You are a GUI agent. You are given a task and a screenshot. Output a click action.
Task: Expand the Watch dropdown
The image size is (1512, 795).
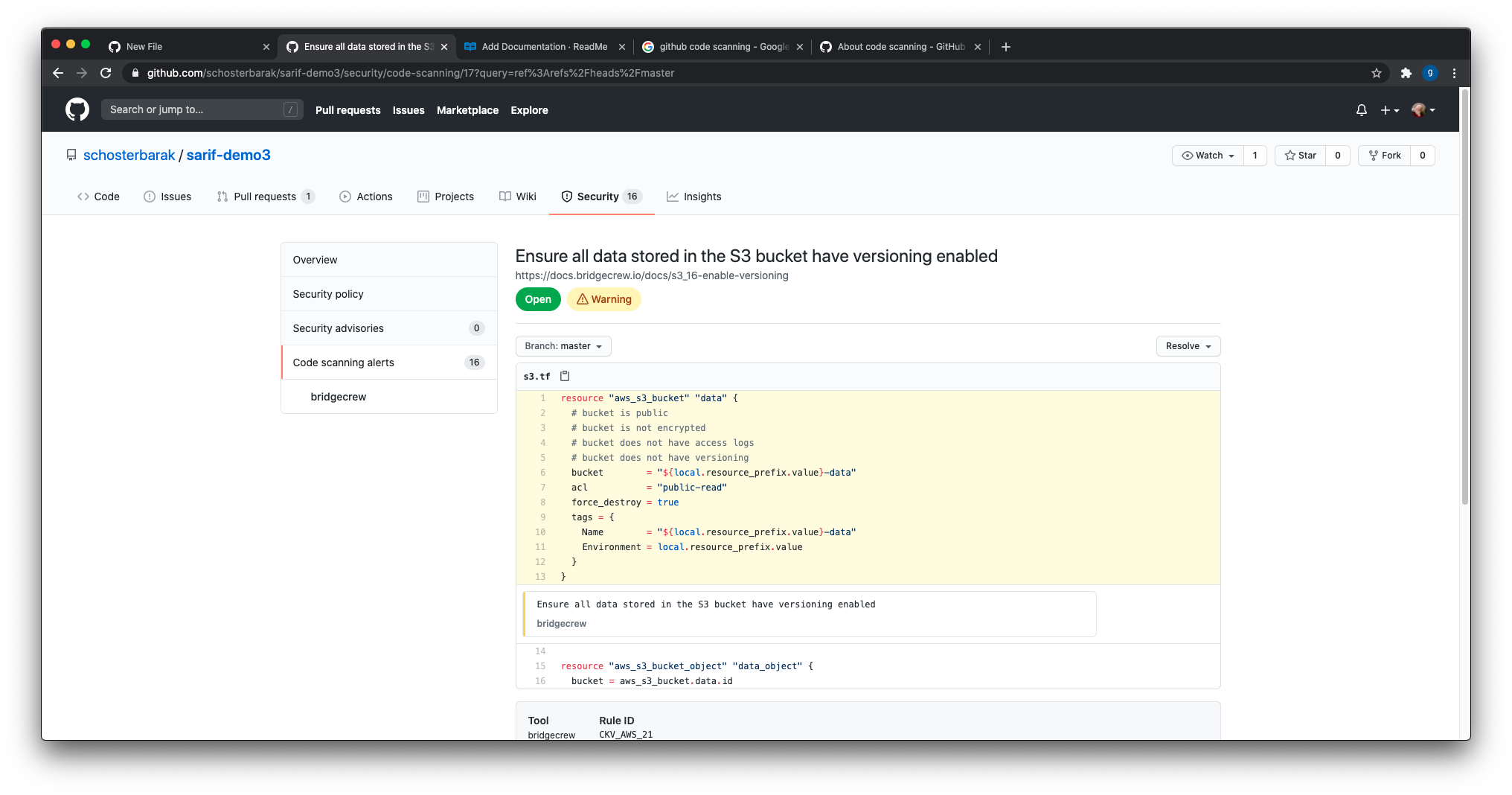pyautogui.click(x=1208, y=156)
